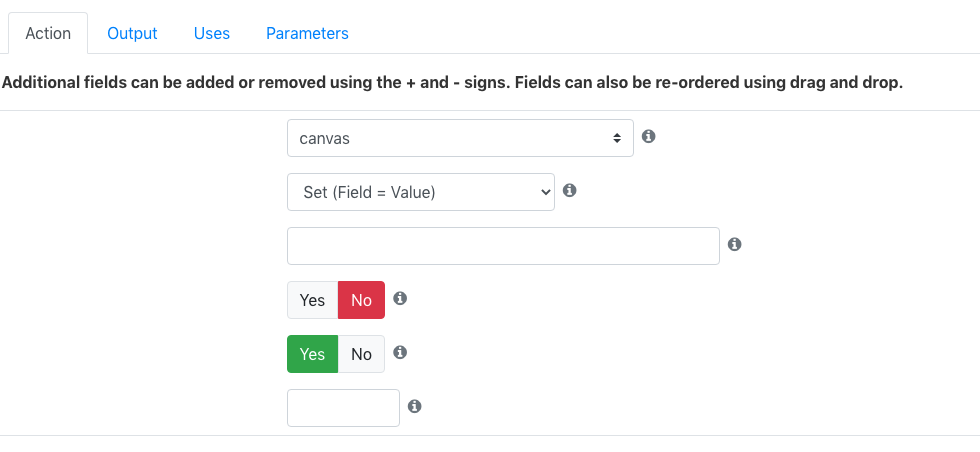980x452 pixels.
Task: Click the up-down arrows of the canvas select
Action: (617, 139)
